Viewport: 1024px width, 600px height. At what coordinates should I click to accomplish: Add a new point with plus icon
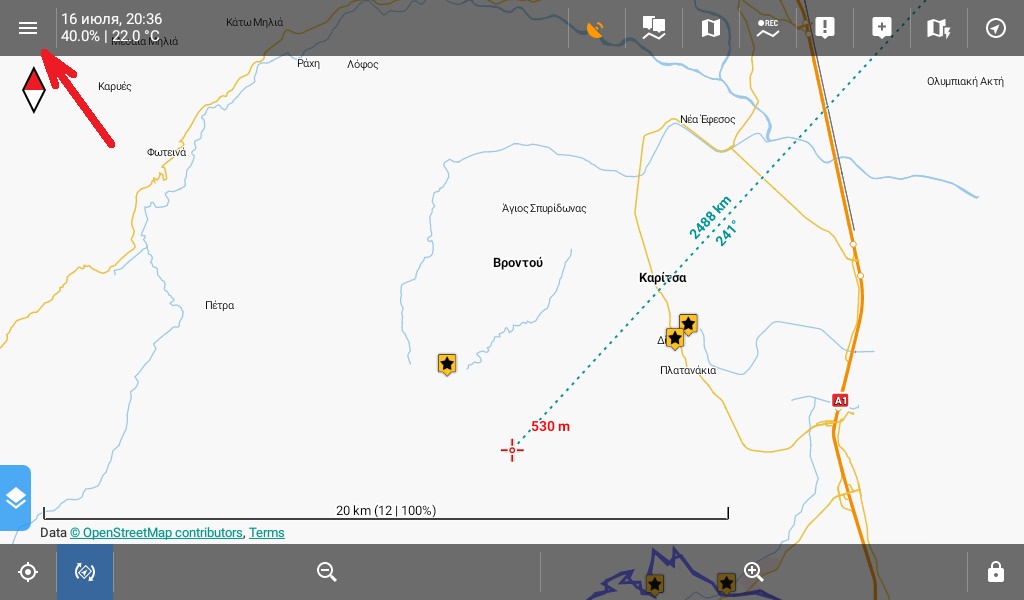[881, 28]
